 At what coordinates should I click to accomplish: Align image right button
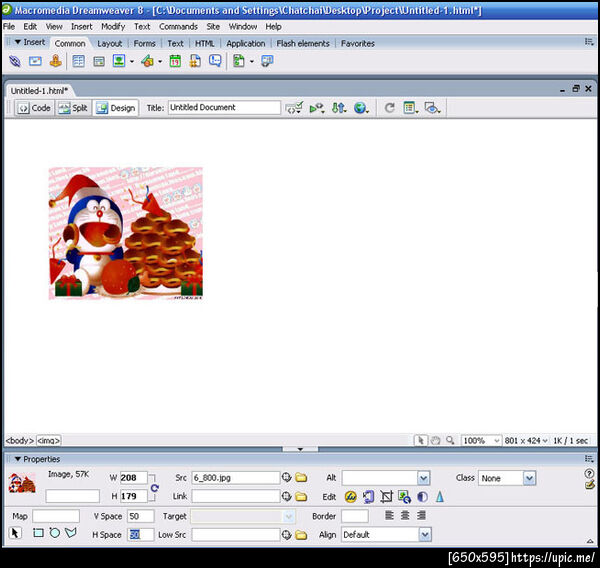click(x=421, y=515)
